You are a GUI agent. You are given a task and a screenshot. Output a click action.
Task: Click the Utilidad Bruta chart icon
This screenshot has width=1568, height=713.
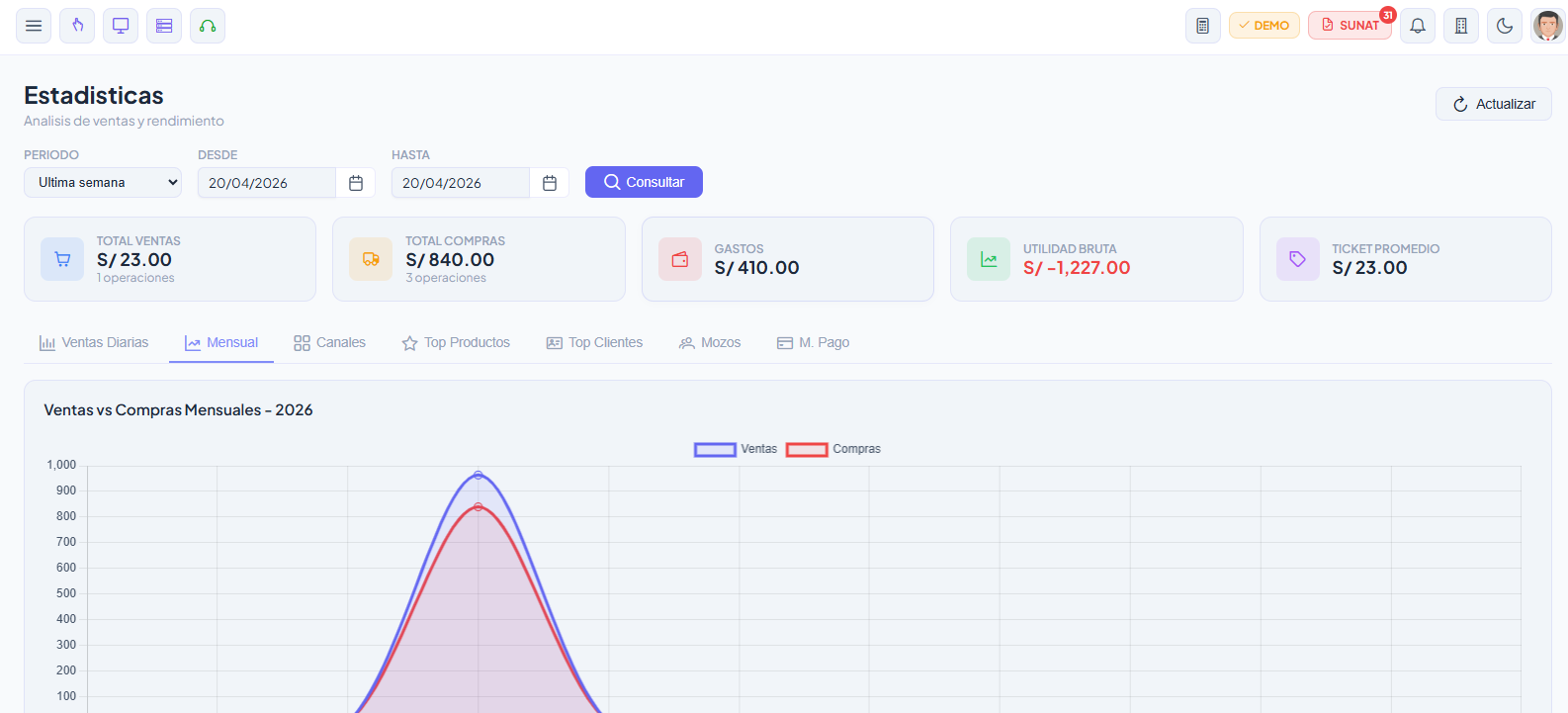989,259
